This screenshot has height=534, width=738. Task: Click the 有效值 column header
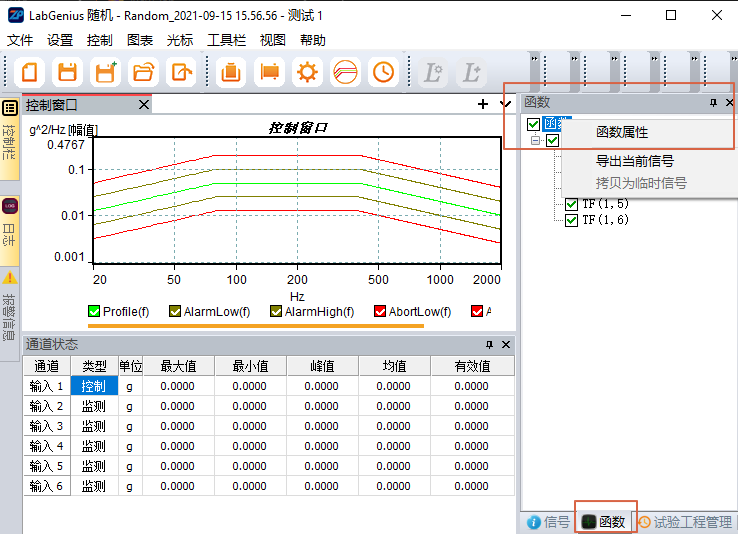click(473, 366)
